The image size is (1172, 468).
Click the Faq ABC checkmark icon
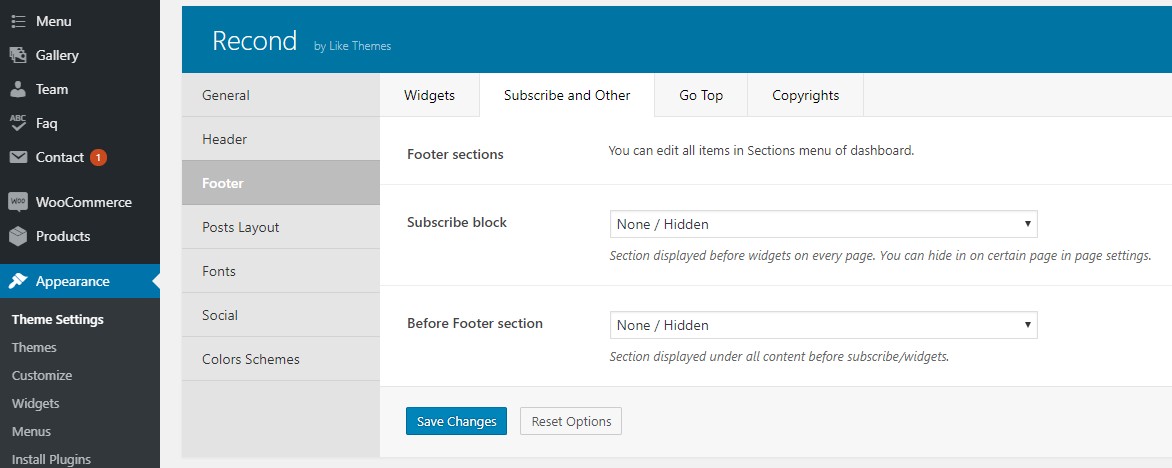tap(18, 123)
